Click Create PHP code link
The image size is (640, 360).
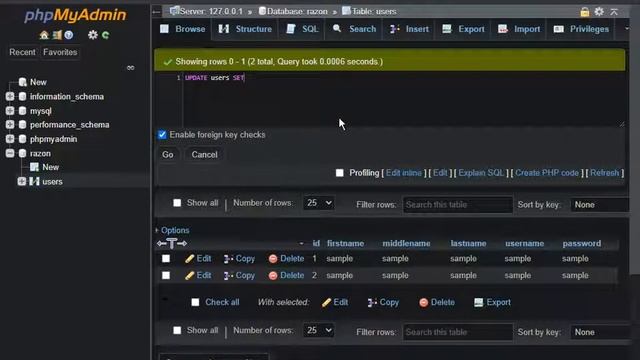coord(547,173)
